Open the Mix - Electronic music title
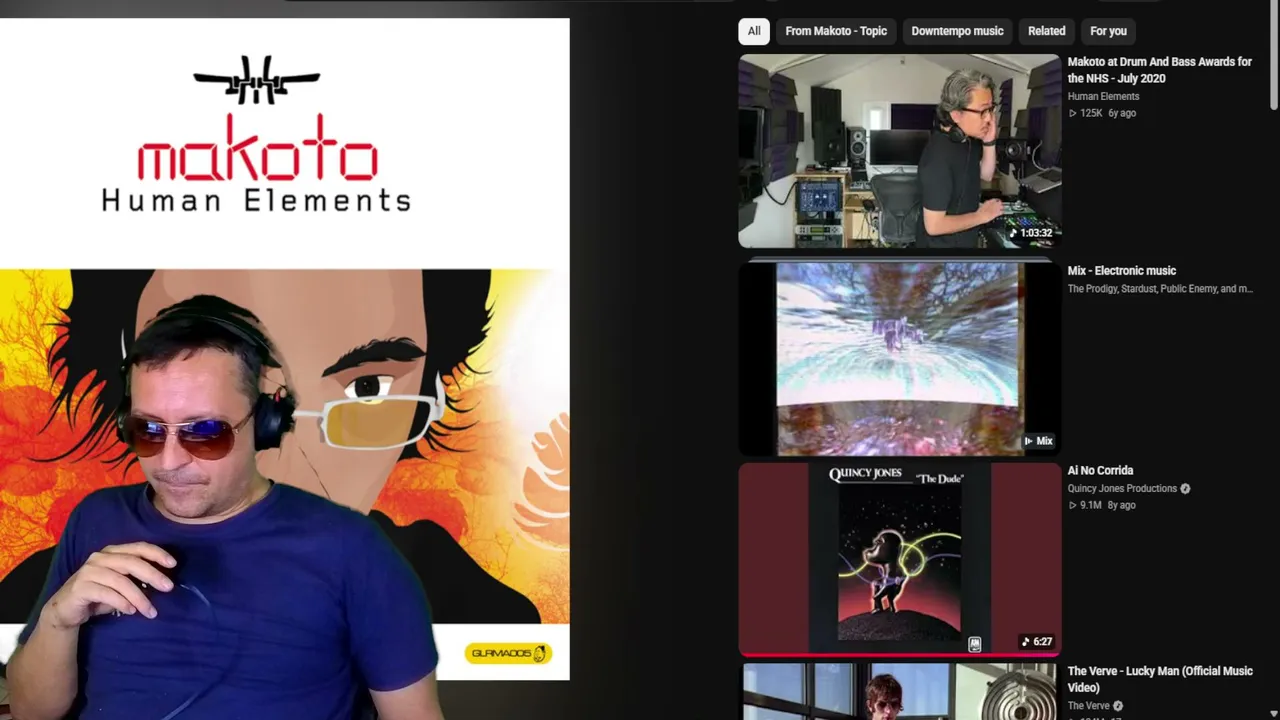The image size is (1280, 720). [x=1121, y=271]
